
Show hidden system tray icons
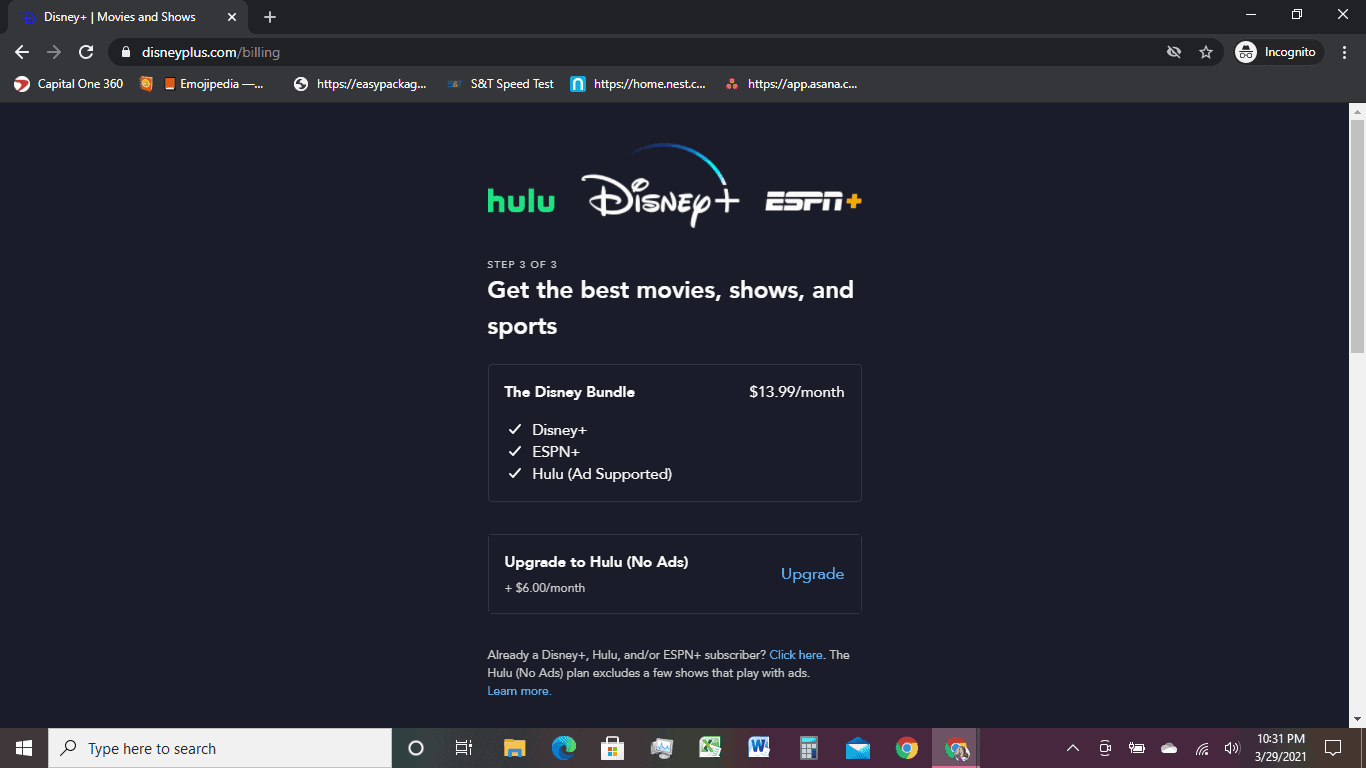(x=1073, y=748)
